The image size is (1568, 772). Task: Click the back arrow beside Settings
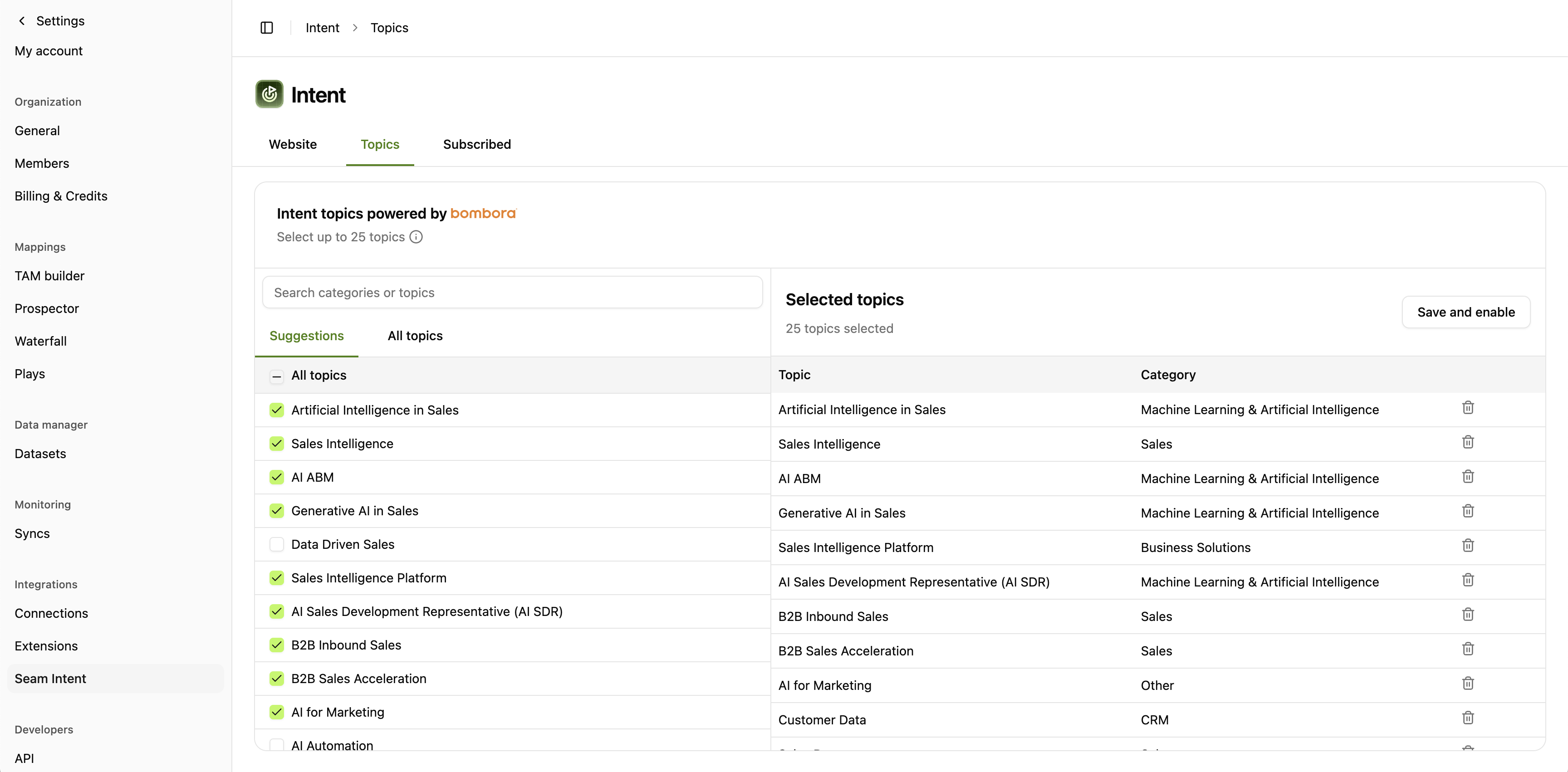pyautogui.click(x=22, y=20)
